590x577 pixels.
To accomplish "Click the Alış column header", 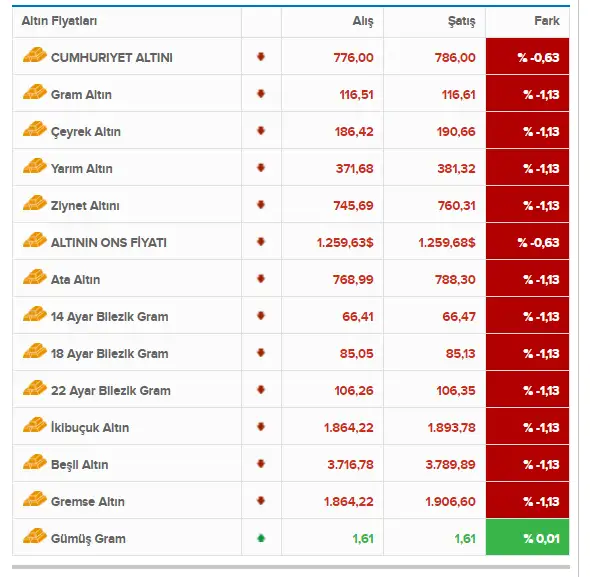I will [363, 21].
